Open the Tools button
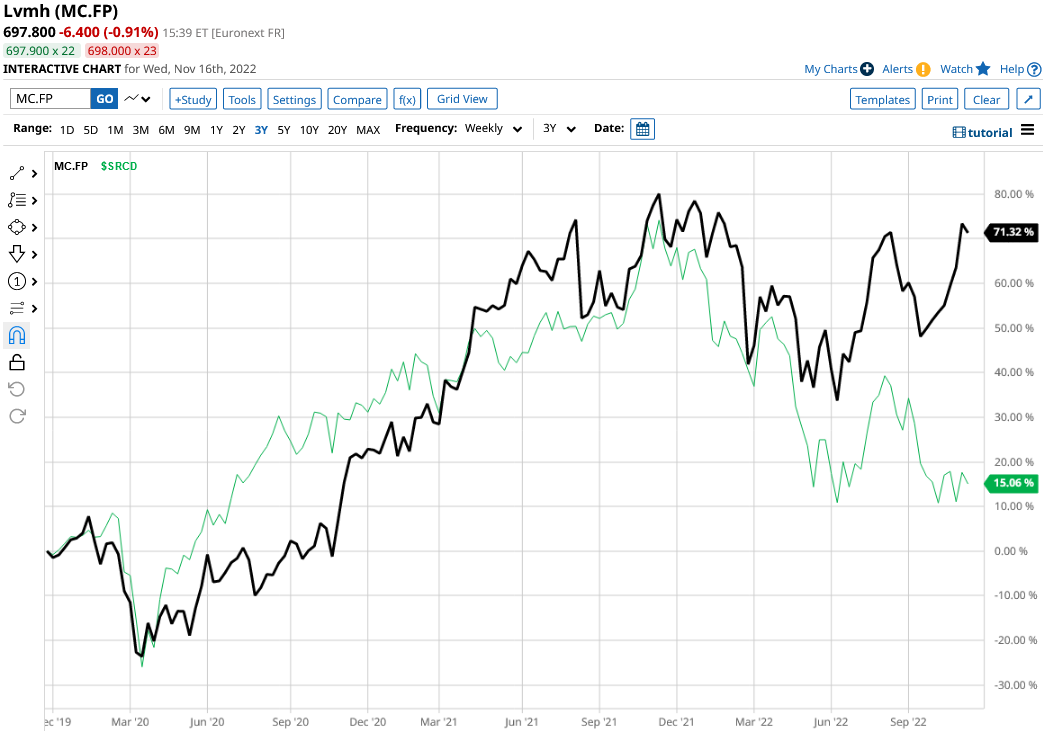 [242, 99]
